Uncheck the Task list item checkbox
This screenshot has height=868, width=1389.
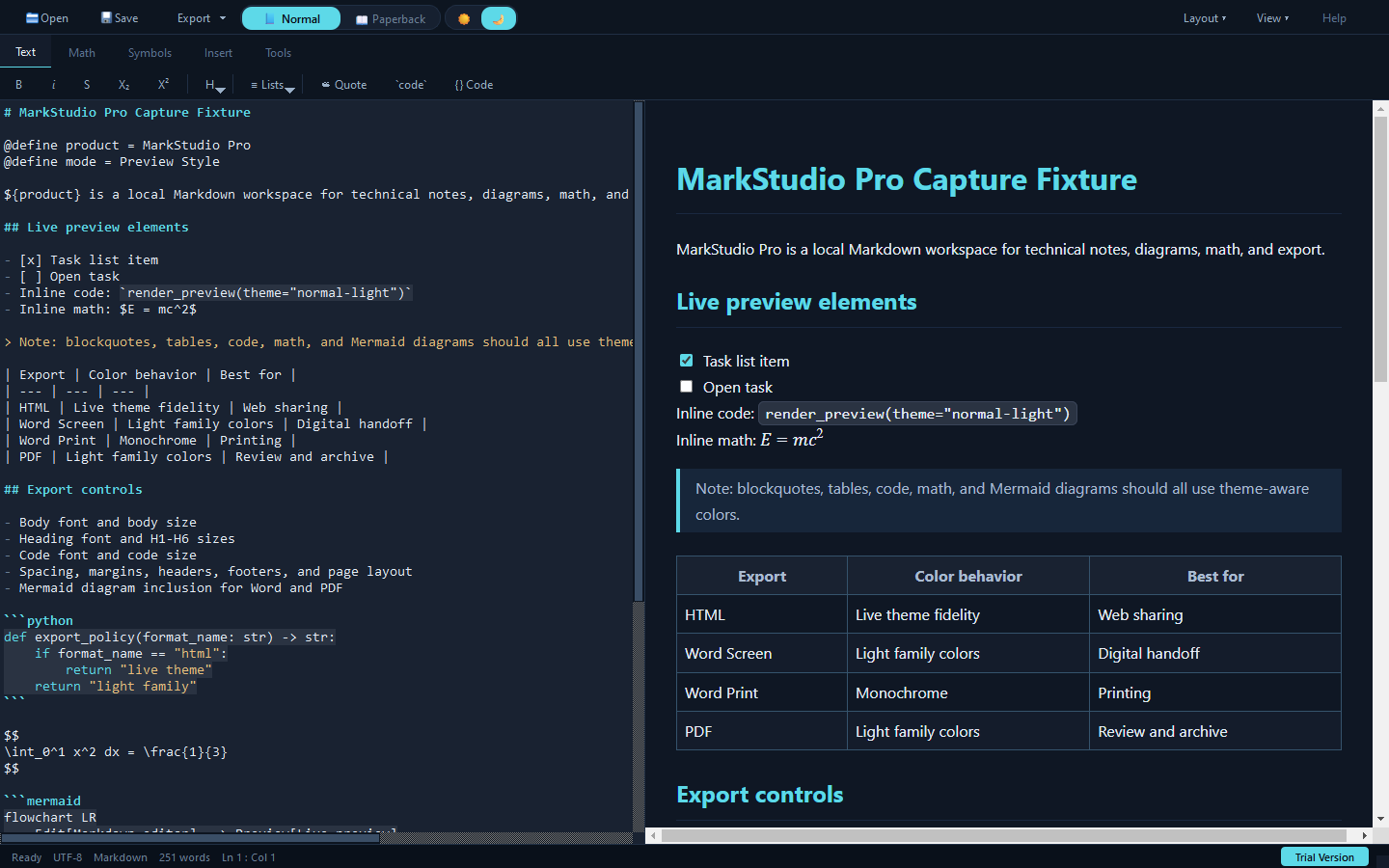pyautogui.click(x=686, y=360)
